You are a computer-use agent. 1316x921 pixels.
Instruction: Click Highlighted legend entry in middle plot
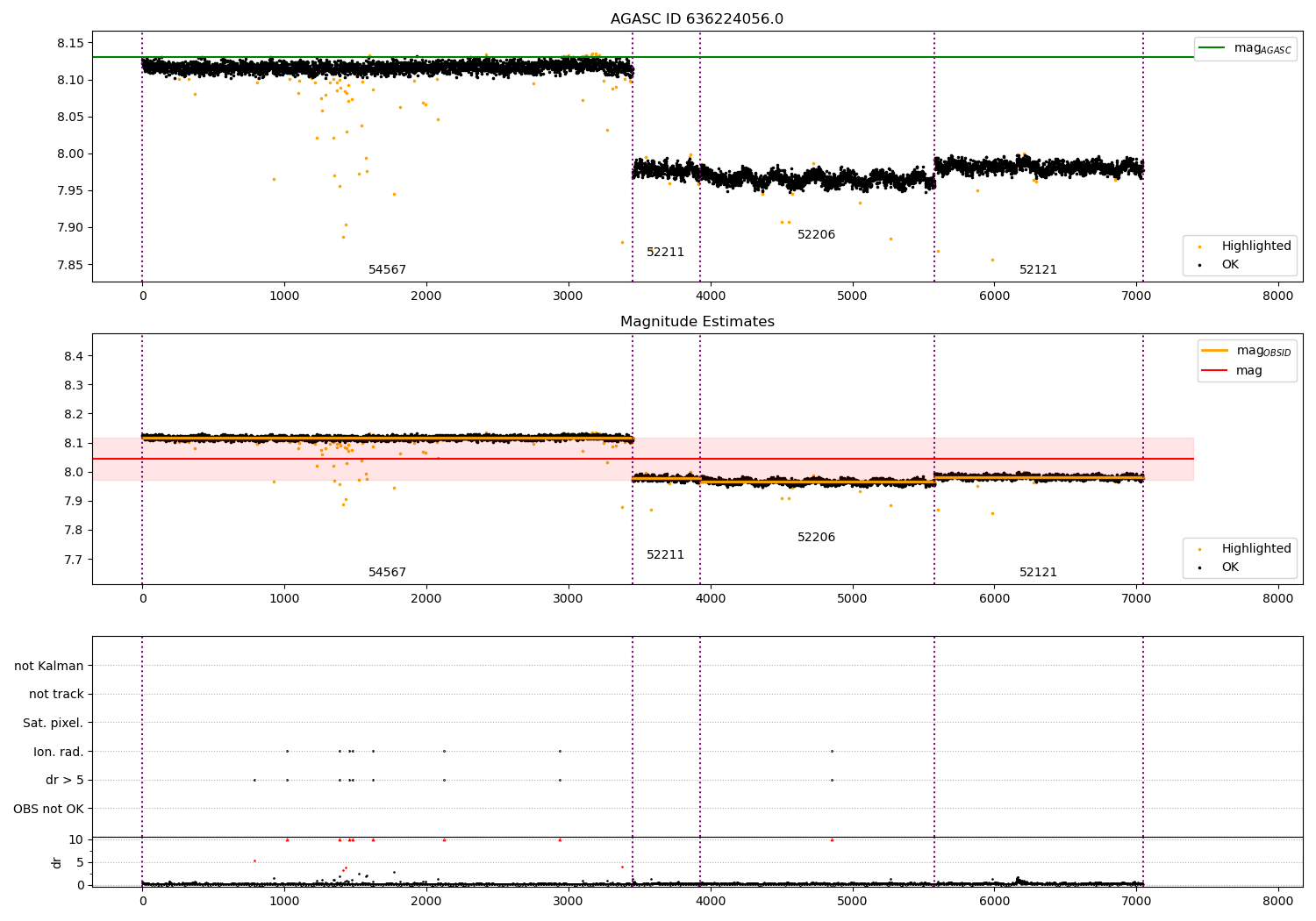click(1245, 549)
